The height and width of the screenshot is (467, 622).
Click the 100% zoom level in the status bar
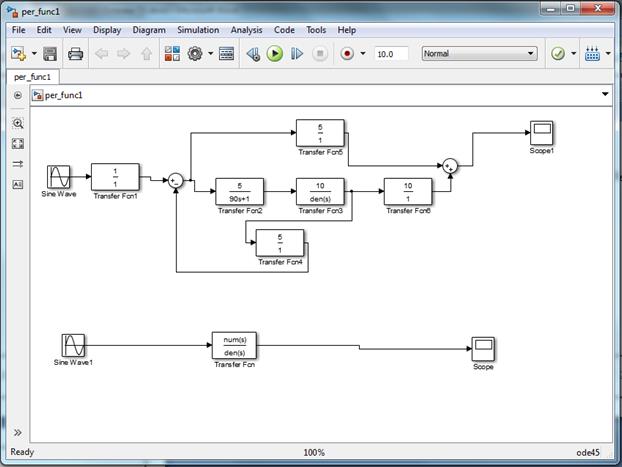(314, 453)
